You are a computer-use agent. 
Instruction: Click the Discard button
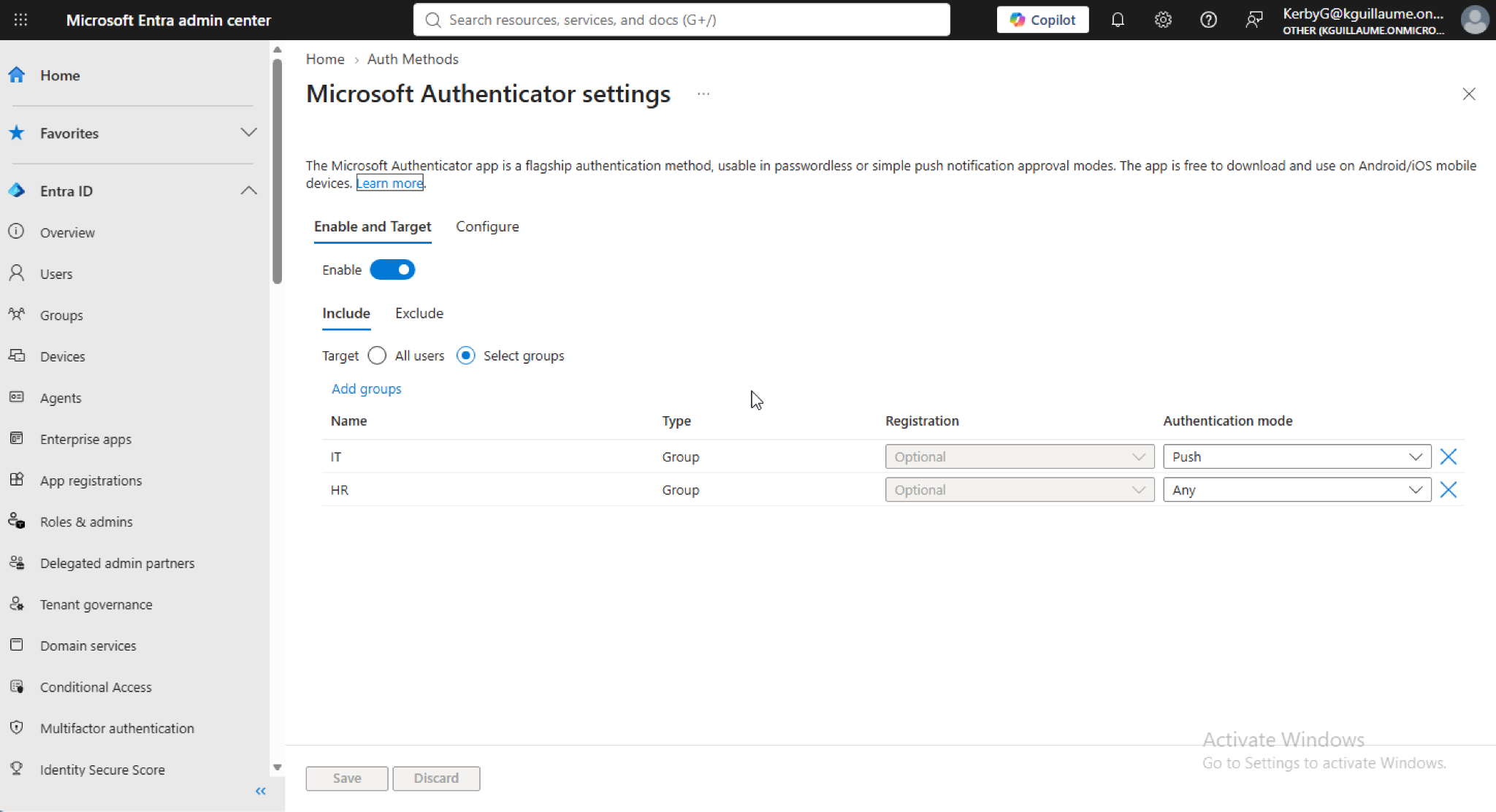click(x=436, y=778)
